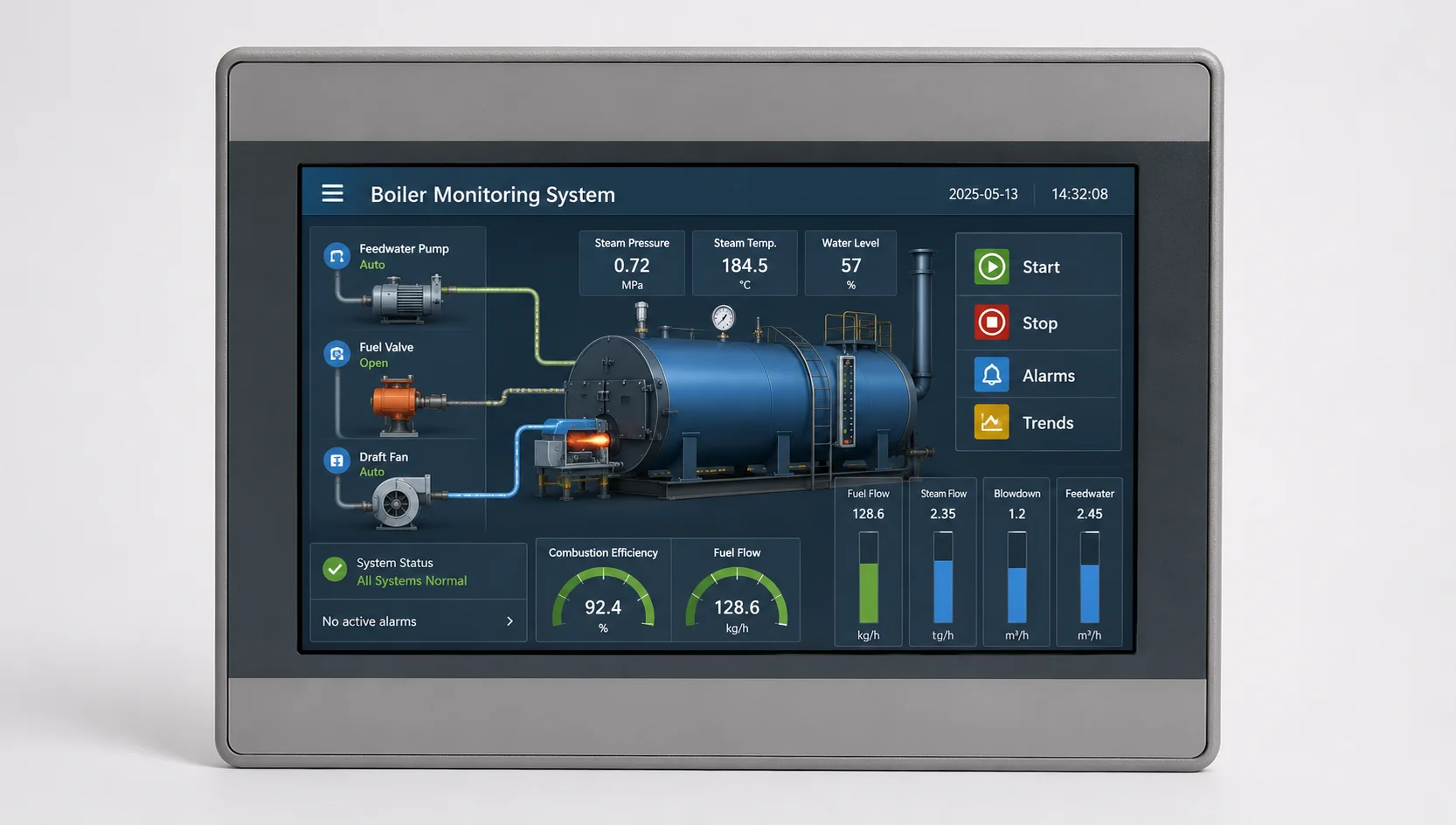Click the Draft Fan Auto mode text
This screenshot has height=825, width=1456.
(x=371, y=472)
